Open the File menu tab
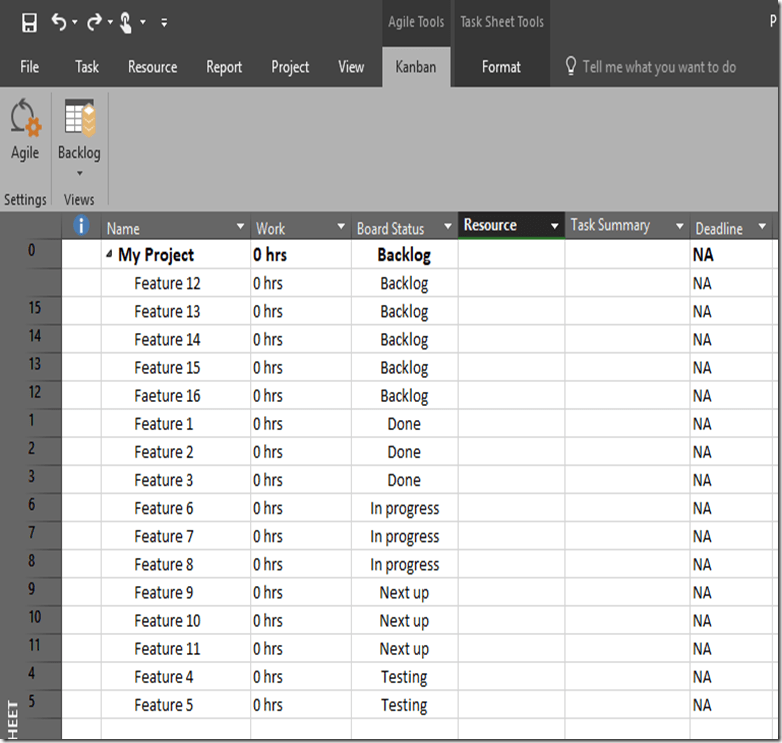 pyautogui.click(x=30, y=67)
